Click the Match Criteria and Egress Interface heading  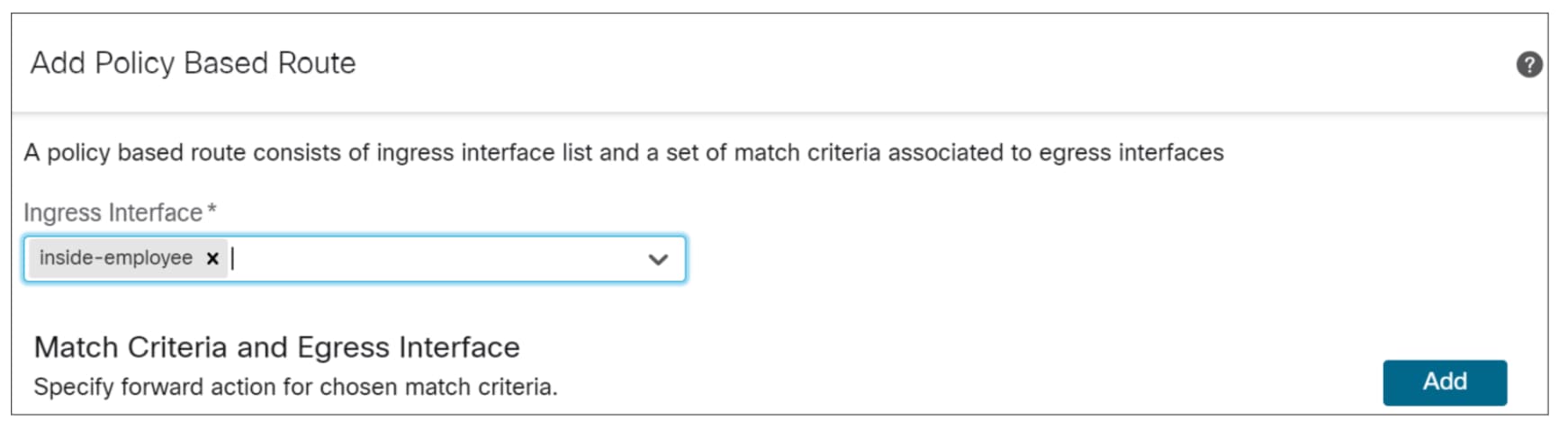coord(276,347)
